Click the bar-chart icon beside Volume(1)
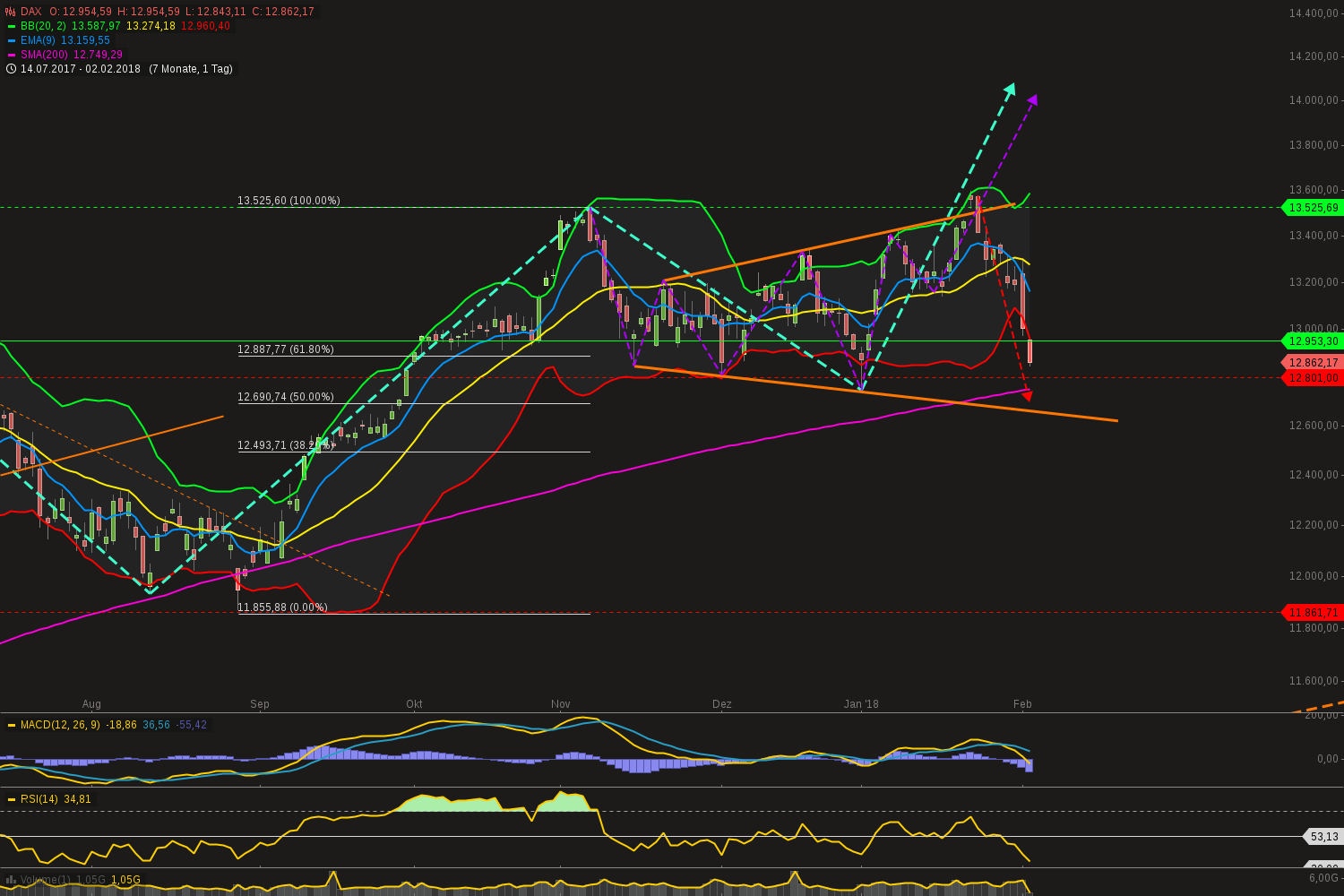Screen dimensions: 1344x896 [x=11, y=880]
